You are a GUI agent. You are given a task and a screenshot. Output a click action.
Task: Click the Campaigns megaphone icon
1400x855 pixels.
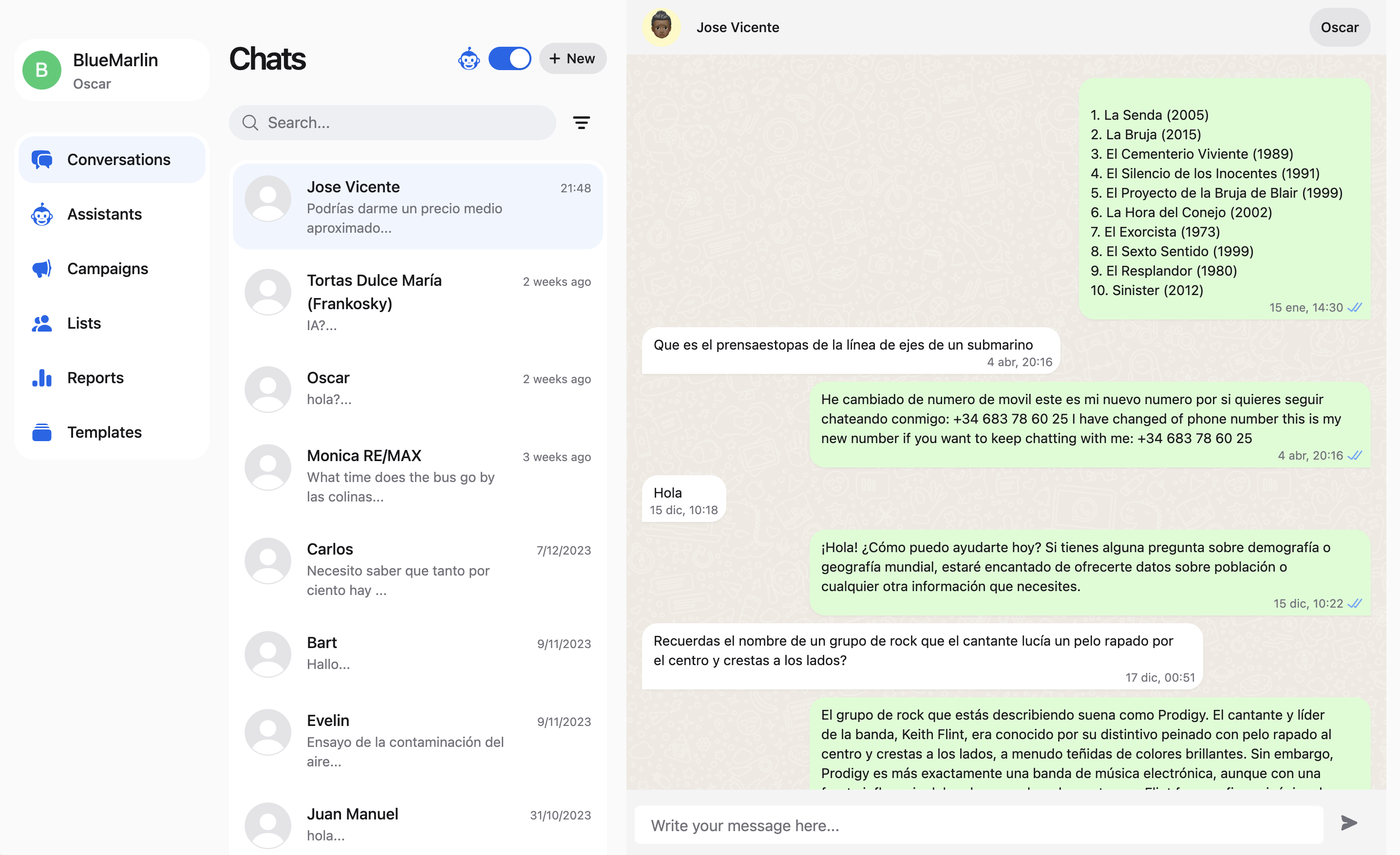coord(42,269)
